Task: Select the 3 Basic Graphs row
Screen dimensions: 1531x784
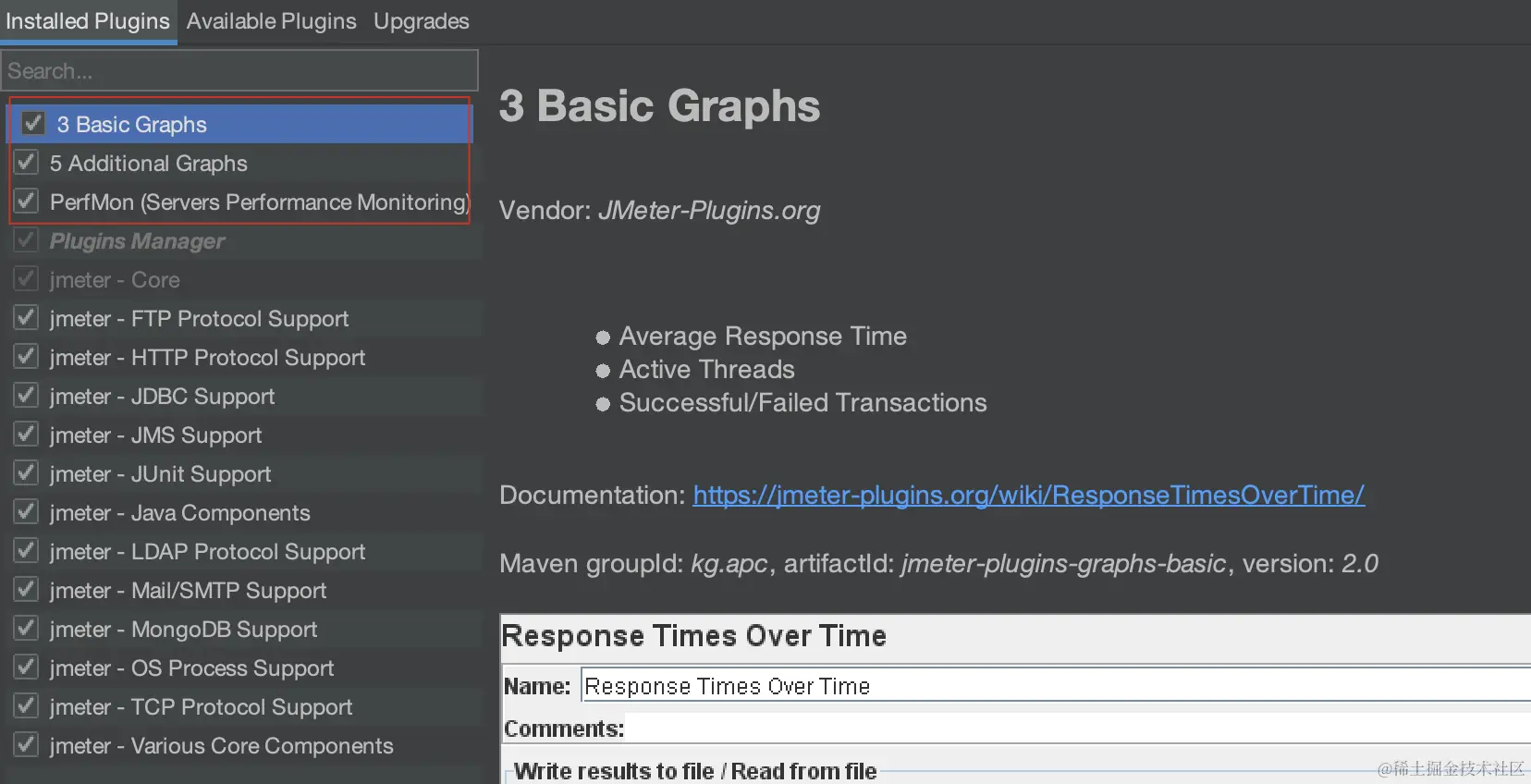Action: pos(240,124)
